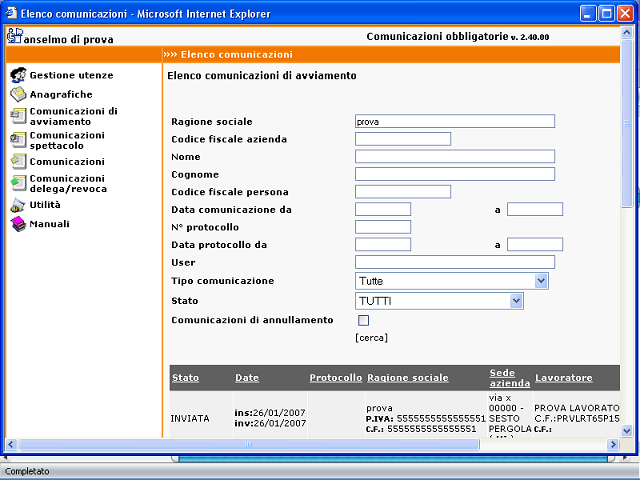The image size is (640, 480).
Task: Click the User input field
Action: [455, 262]
